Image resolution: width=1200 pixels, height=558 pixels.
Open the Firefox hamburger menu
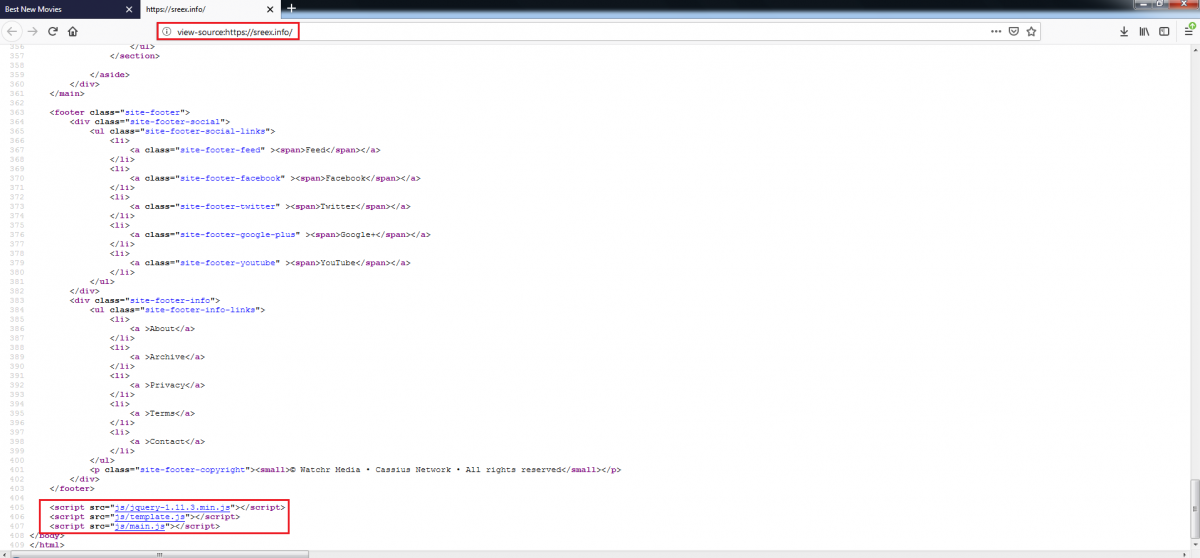tap(1188, 31)
